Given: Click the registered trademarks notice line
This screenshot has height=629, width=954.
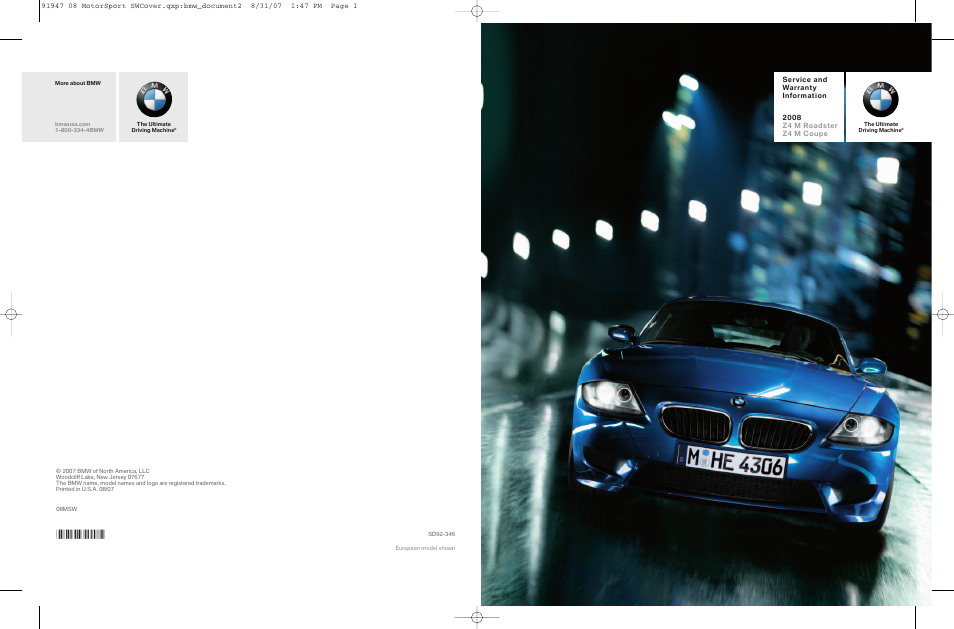Looking at the screenshot, I should click(x=141, y=483).
